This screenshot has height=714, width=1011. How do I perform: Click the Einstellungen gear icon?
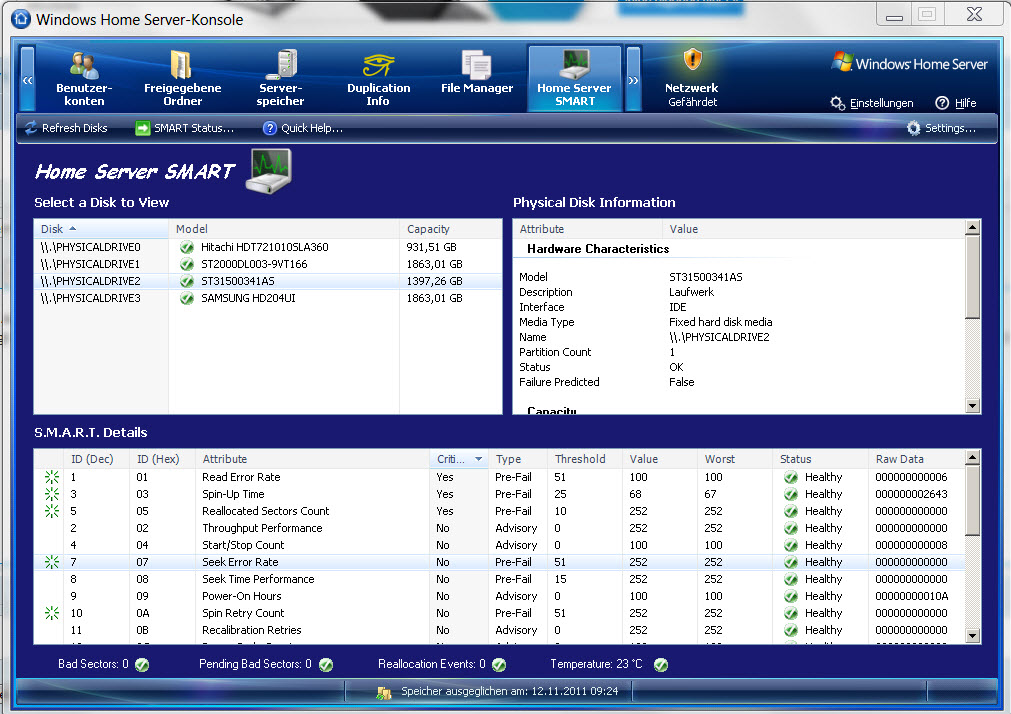tap(838, 103)
